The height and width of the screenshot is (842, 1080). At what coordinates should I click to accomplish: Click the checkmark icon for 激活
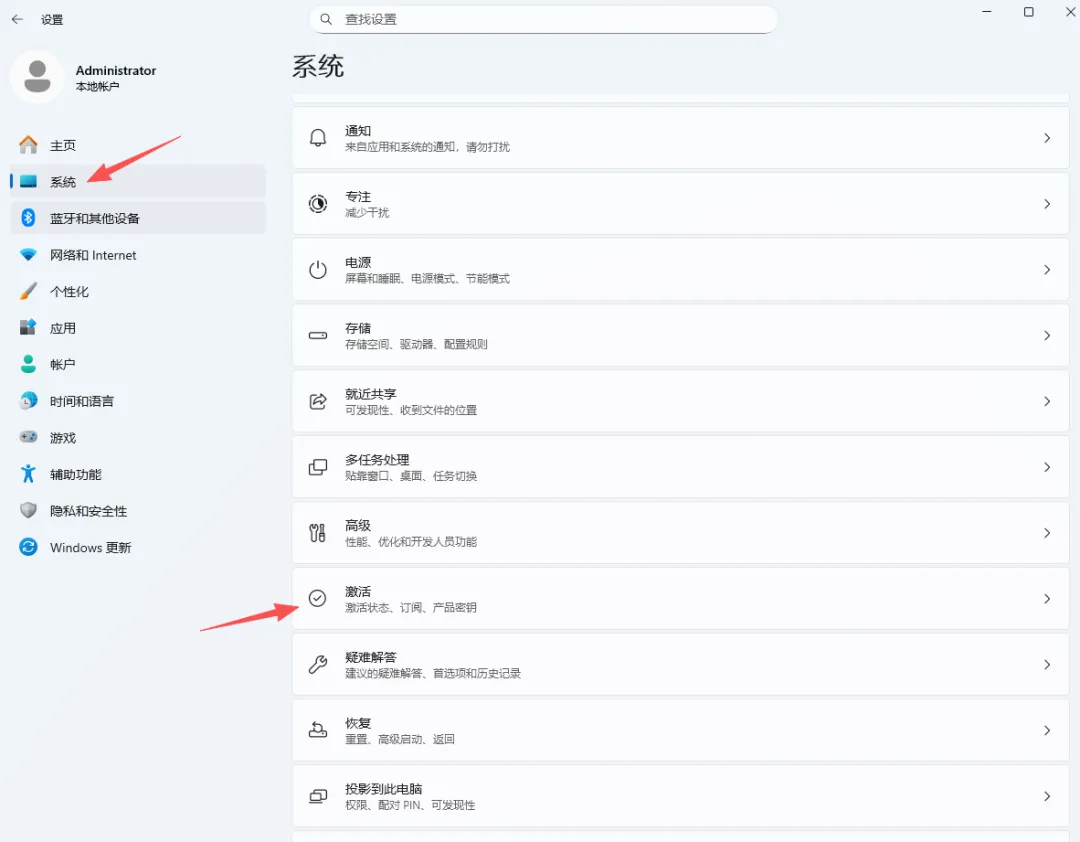318,598
